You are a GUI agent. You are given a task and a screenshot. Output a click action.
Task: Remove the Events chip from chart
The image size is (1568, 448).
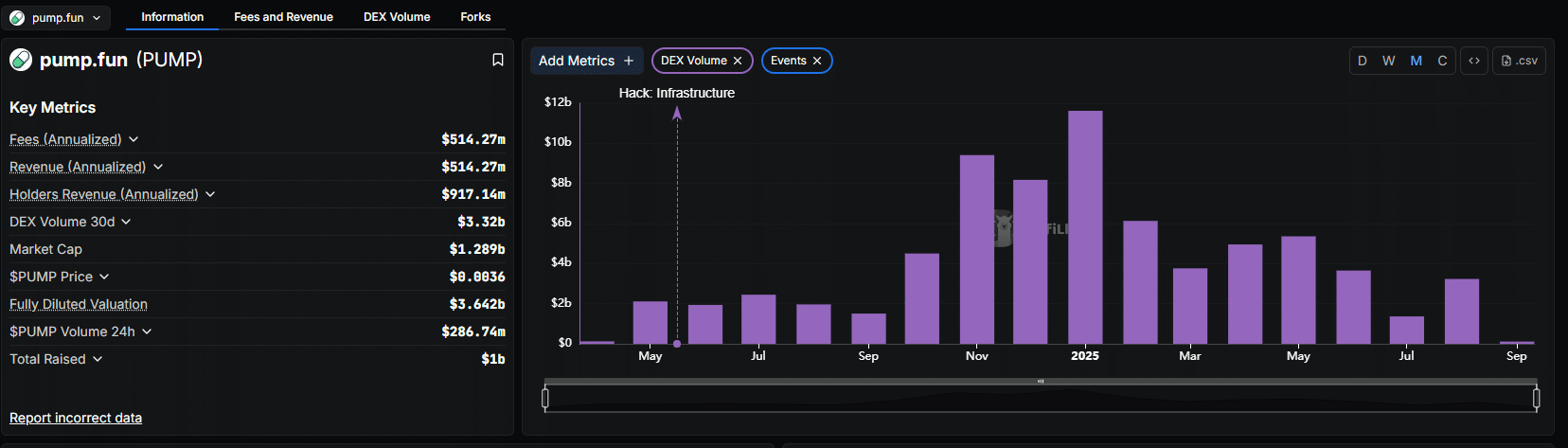[817, 61]
